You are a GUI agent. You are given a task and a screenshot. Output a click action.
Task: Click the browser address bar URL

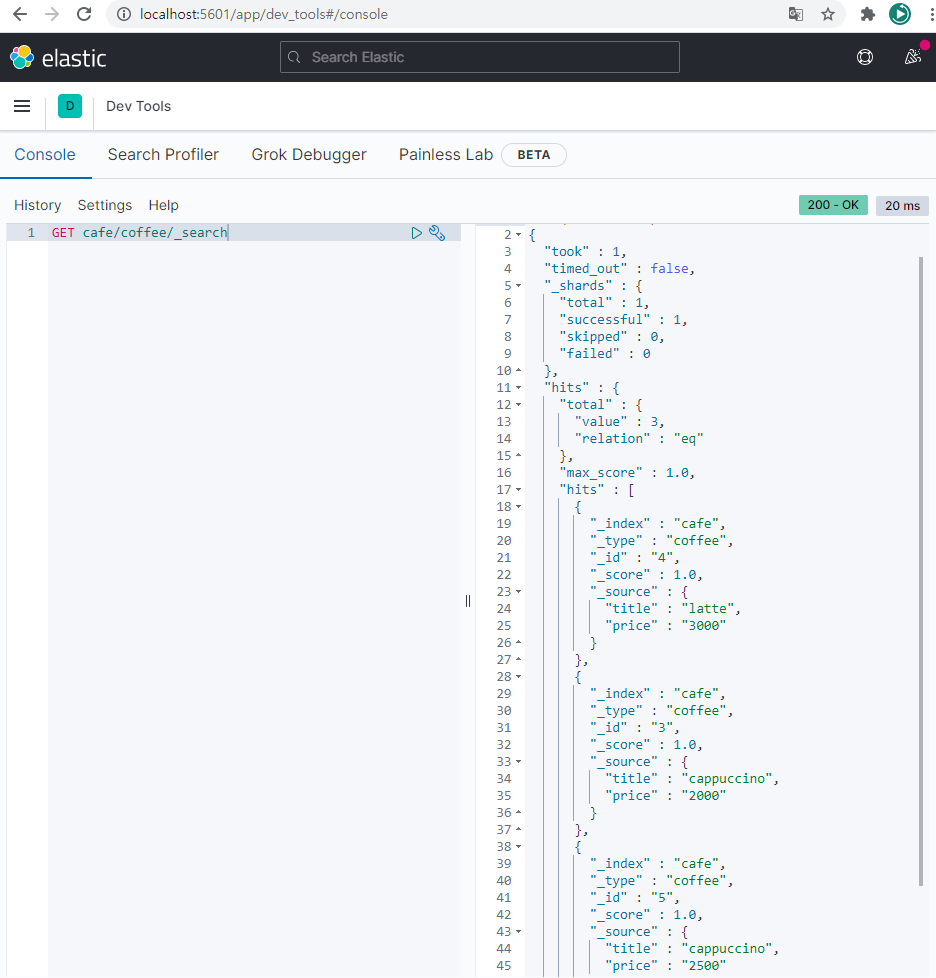[264, 14]
